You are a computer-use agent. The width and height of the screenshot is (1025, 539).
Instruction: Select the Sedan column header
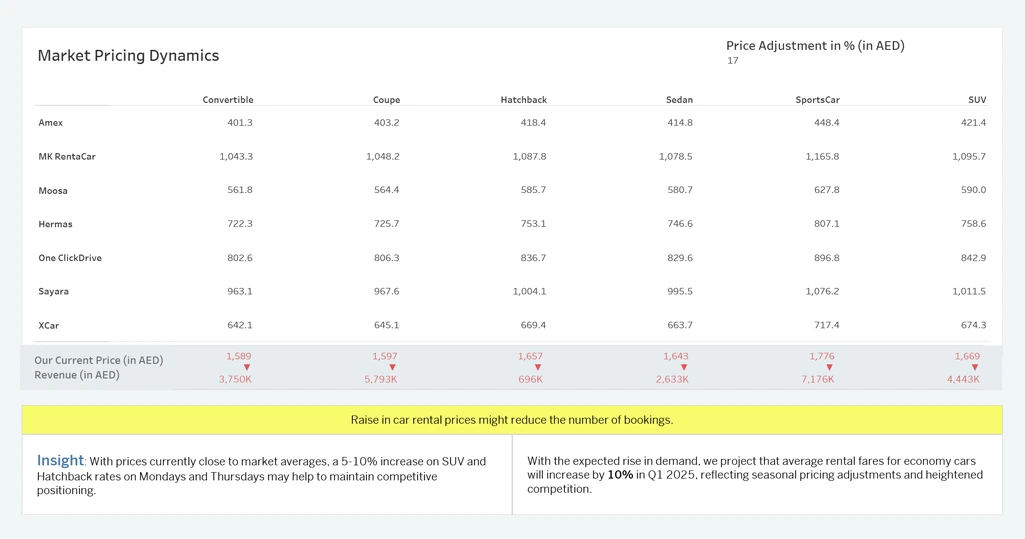[679, 100]
